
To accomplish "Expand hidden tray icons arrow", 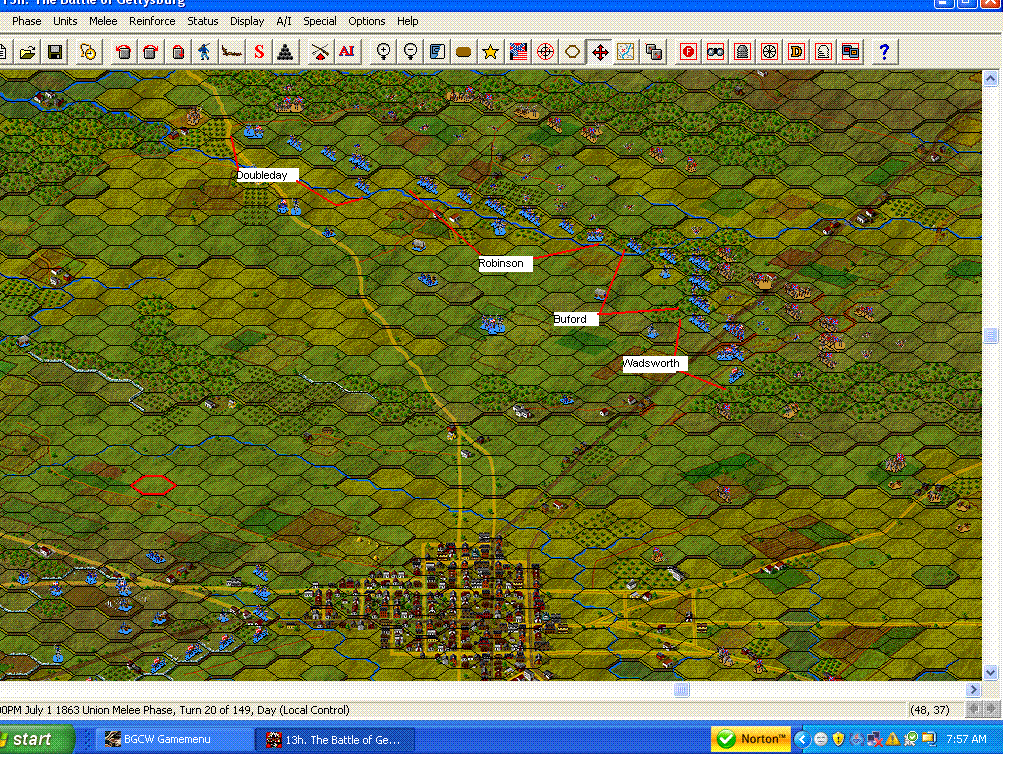I will (x=801, y=739).
